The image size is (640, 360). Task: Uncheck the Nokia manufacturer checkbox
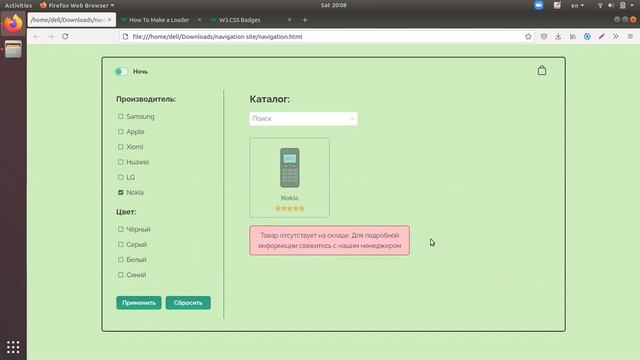pyautogui.click(x=120, y=192)
